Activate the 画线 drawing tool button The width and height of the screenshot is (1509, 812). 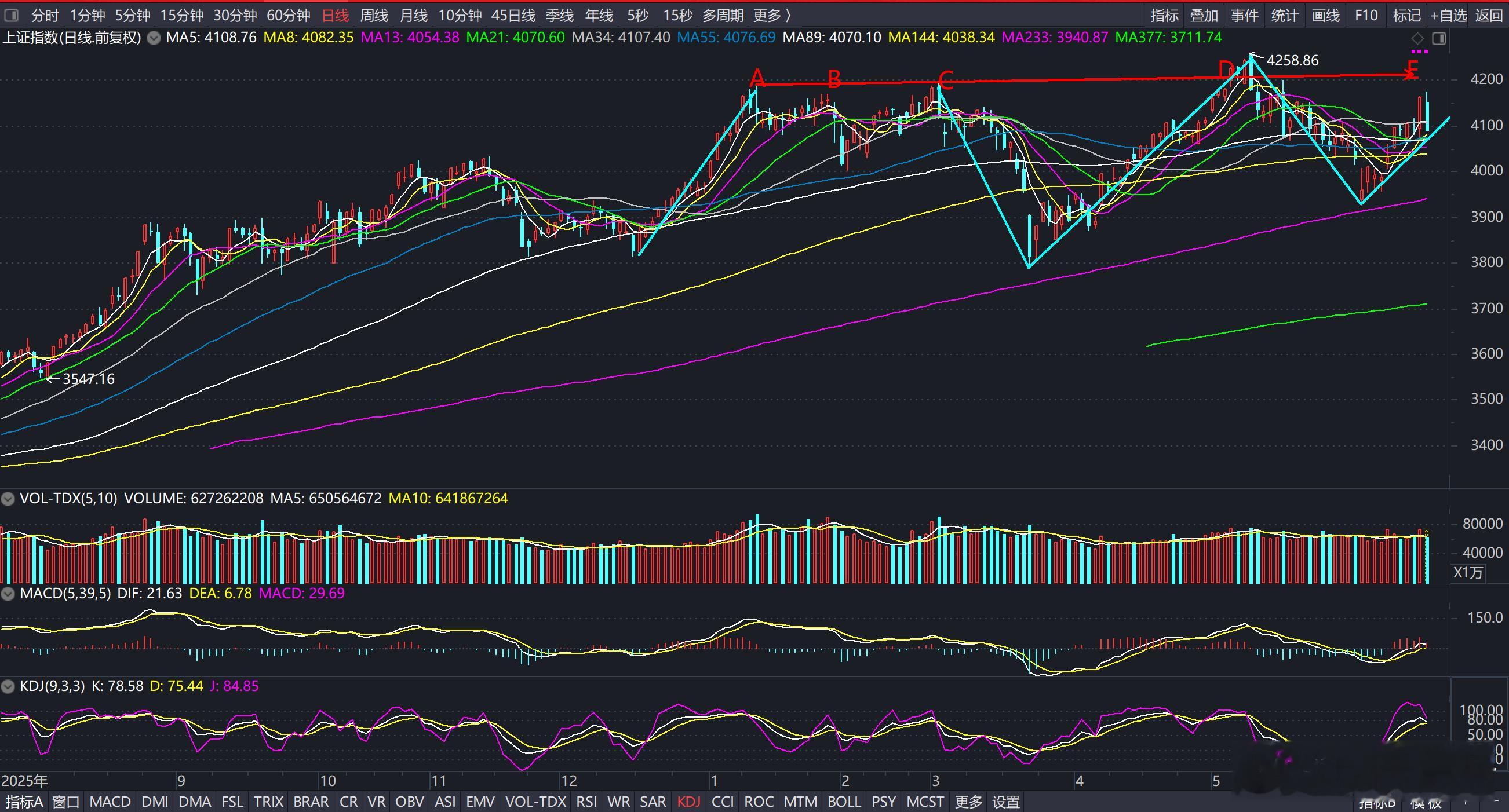click(x=1326, y=15)
